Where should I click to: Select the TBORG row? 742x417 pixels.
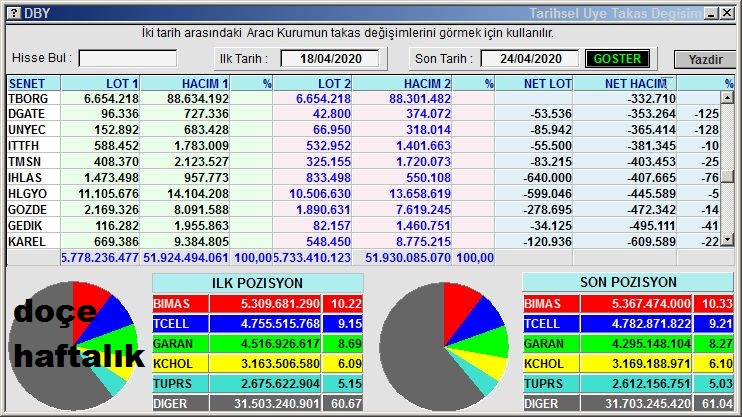coord(363,98)
